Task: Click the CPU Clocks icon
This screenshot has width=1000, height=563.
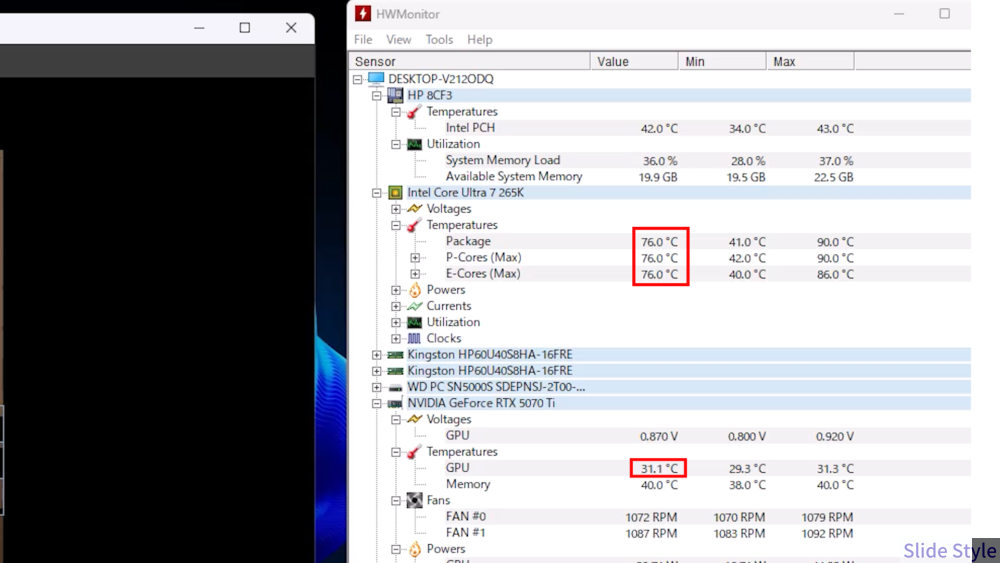Action: pos(415,339)
